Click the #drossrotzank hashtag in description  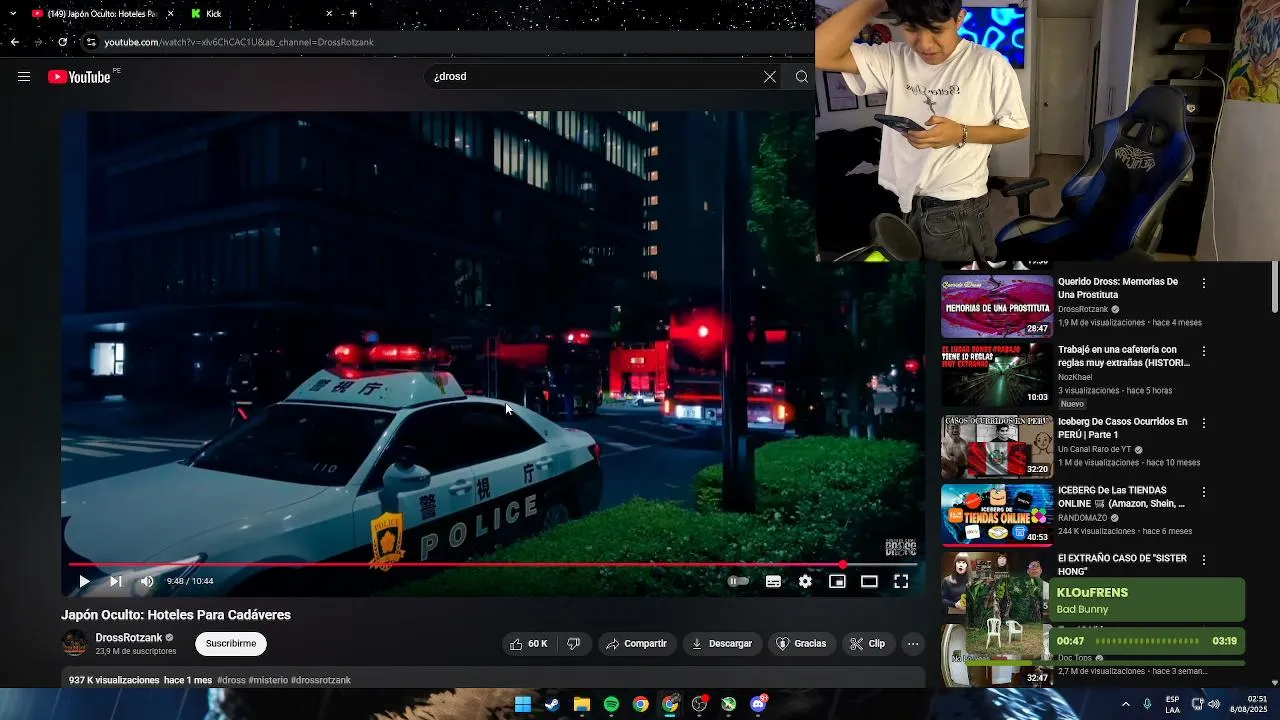point(321,680)
